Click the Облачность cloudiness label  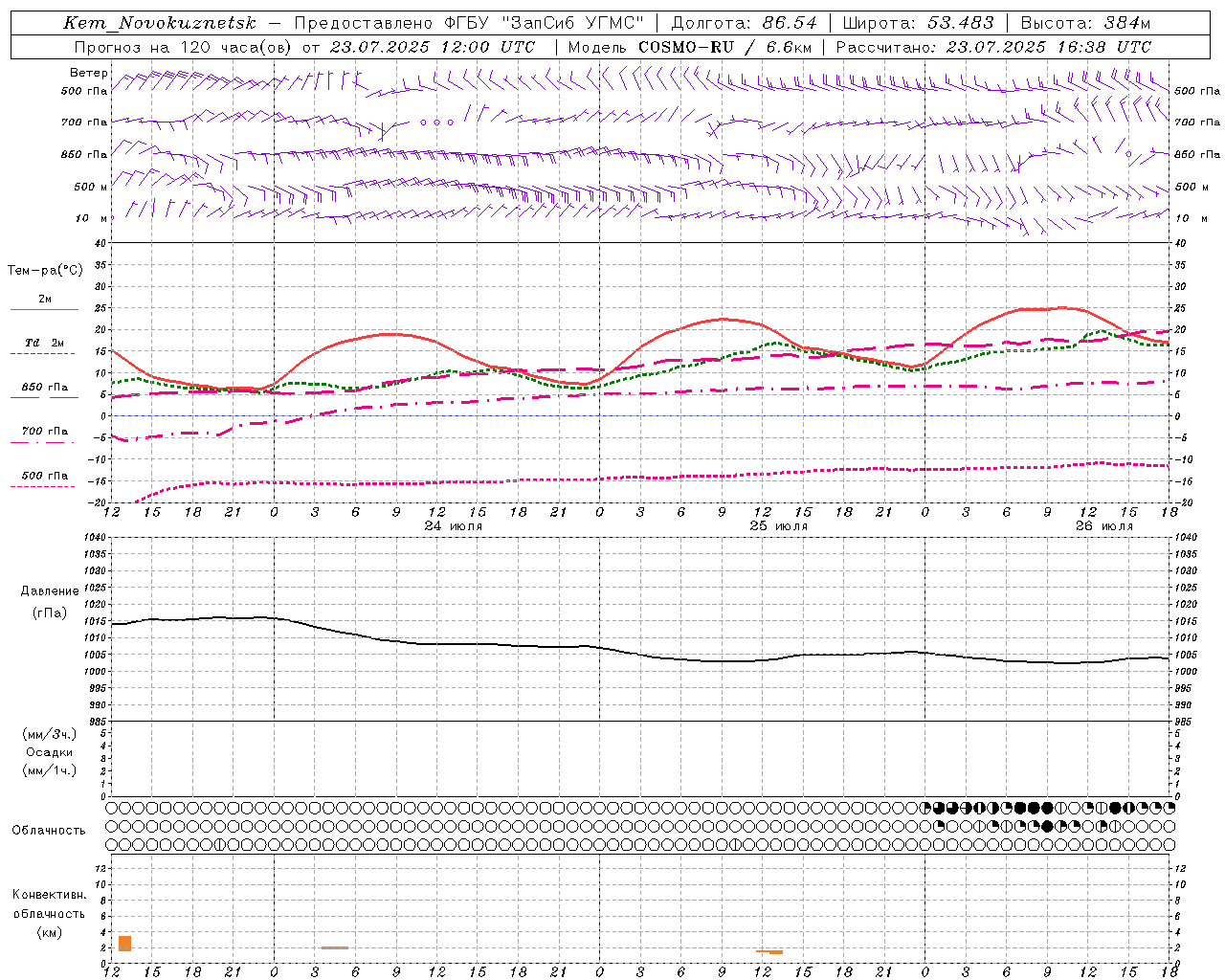[x=49, y=830]
